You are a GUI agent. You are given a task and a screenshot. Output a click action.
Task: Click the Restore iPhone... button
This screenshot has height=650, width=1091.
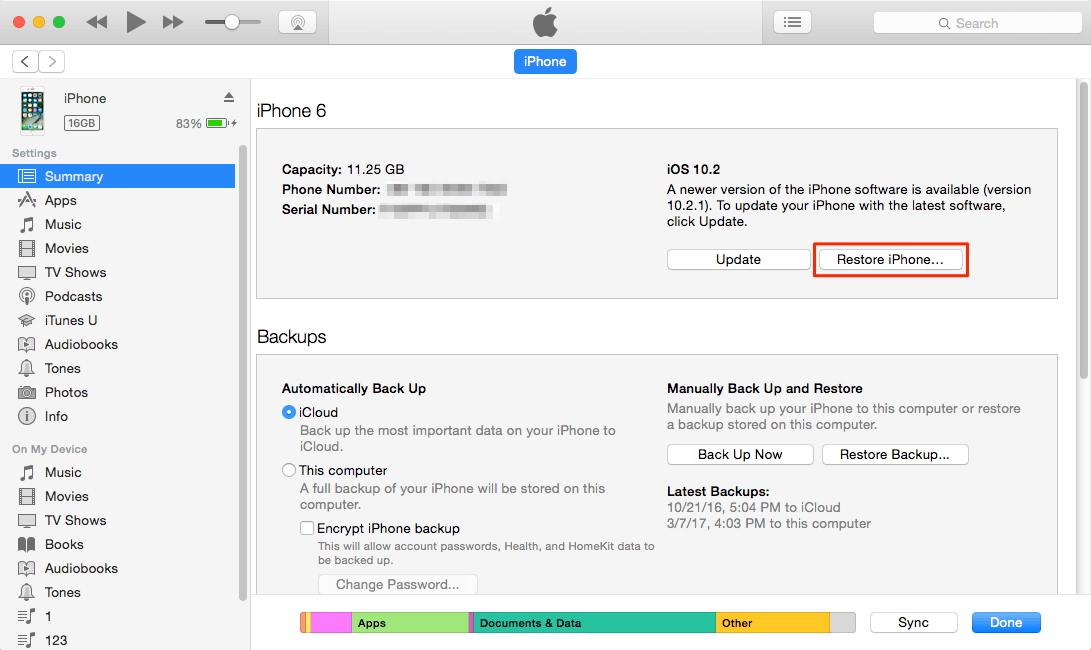point(890,259)
